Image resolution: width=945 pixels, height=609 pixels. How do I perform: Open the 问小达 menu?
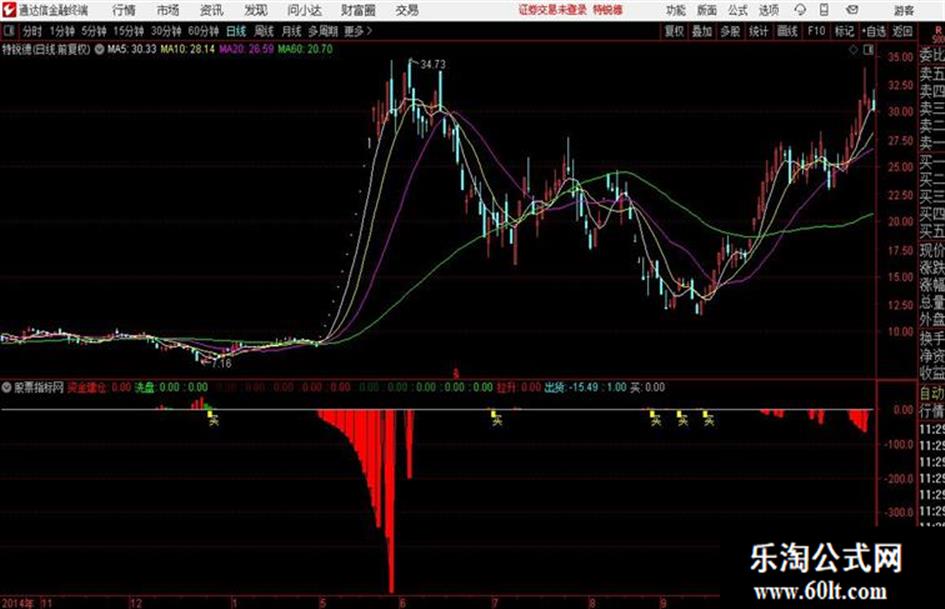(304, 10)
